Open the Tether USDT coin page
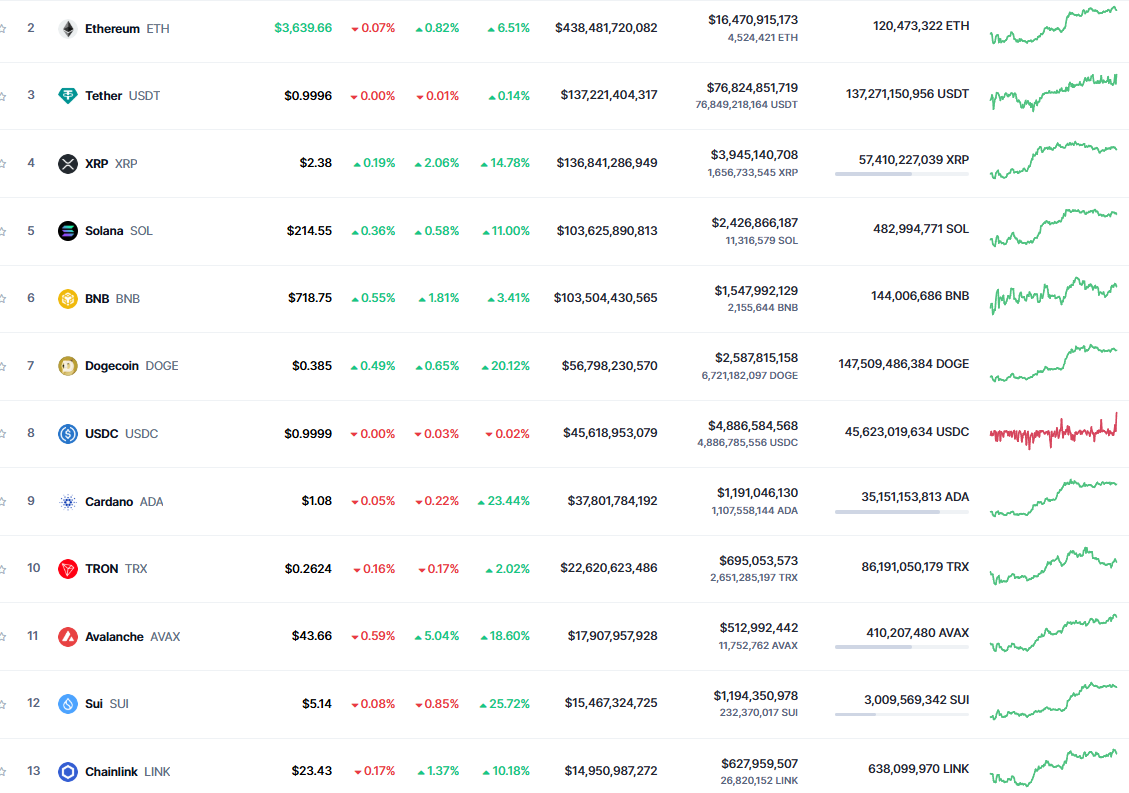Screen dimensions: 1129x793 click(x=122, y=96)
